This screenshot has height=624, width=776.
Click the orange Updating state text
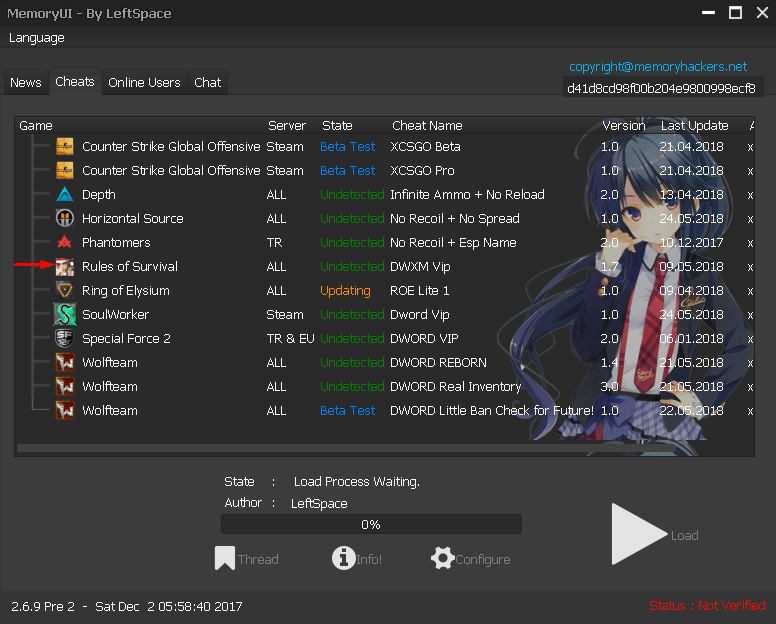(345, 290)
